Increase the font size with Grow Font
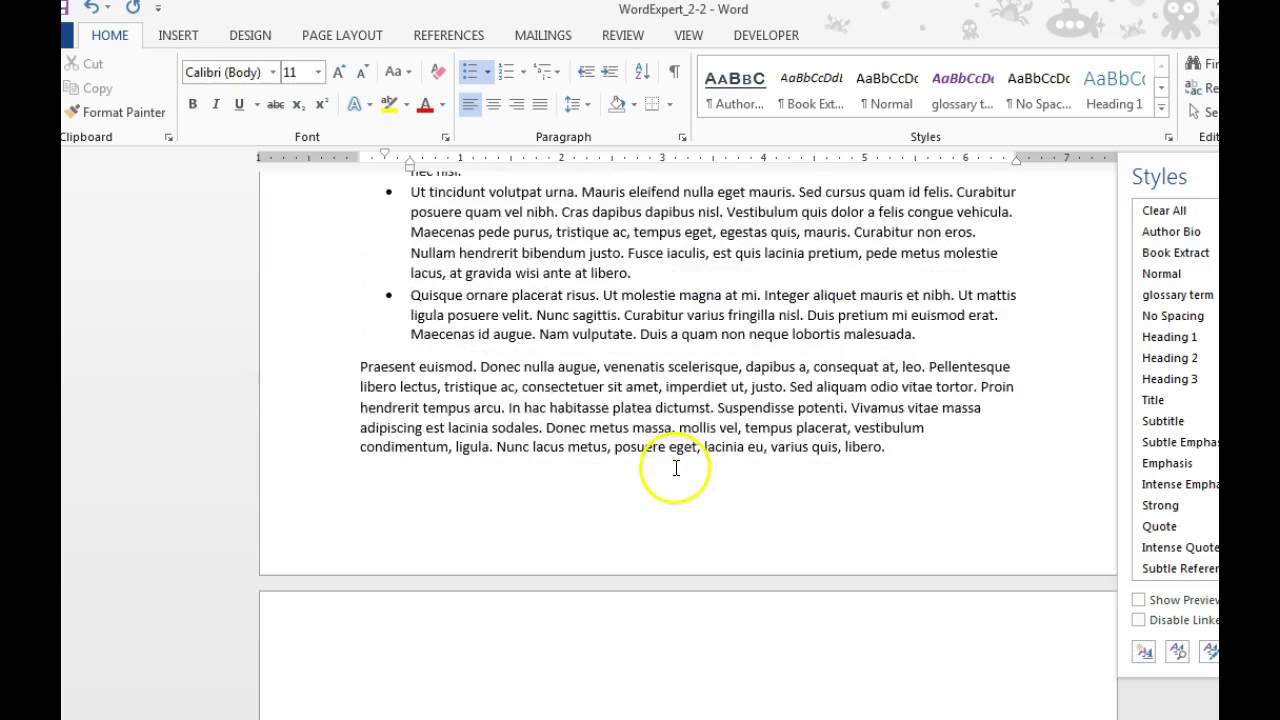The image size is (1280, 720). 339,72
